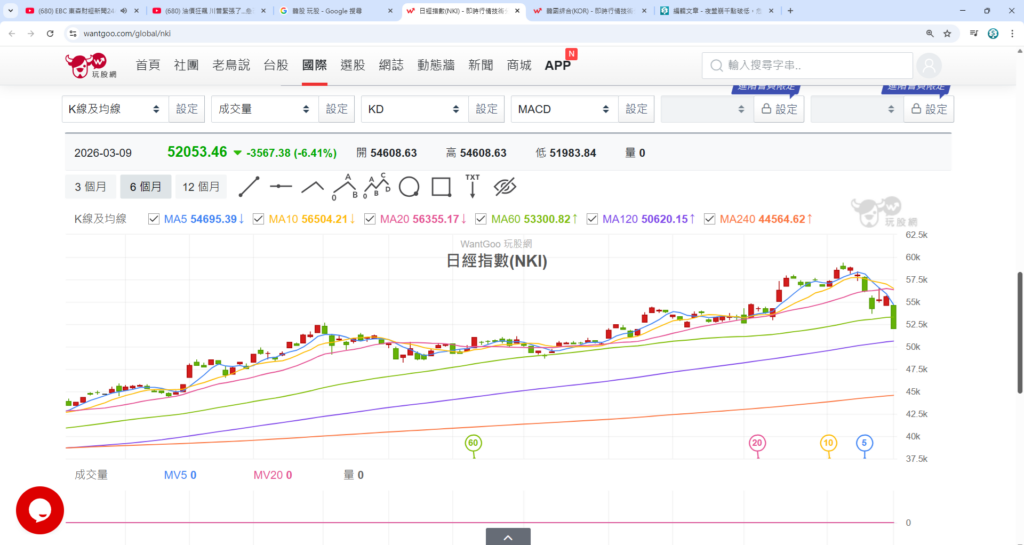Uncheck the MA5 moving average checkbox
The width and height of the screenshot is (1024, 545).
(x=153, y=219)
